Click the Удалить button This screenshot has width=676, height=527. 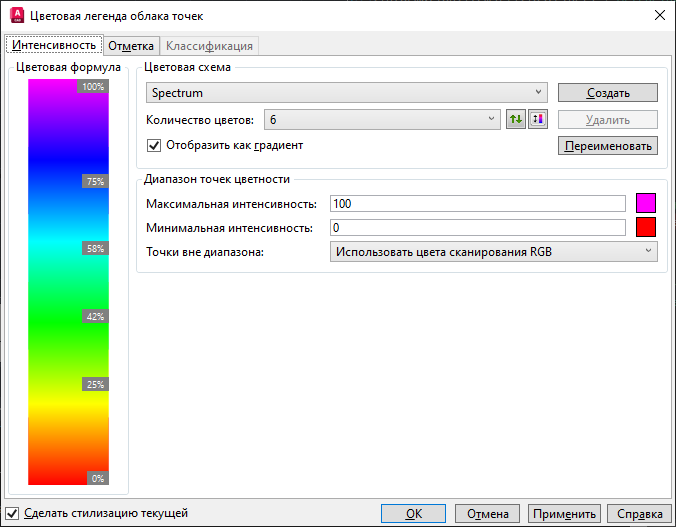click(x=608, y=119)
